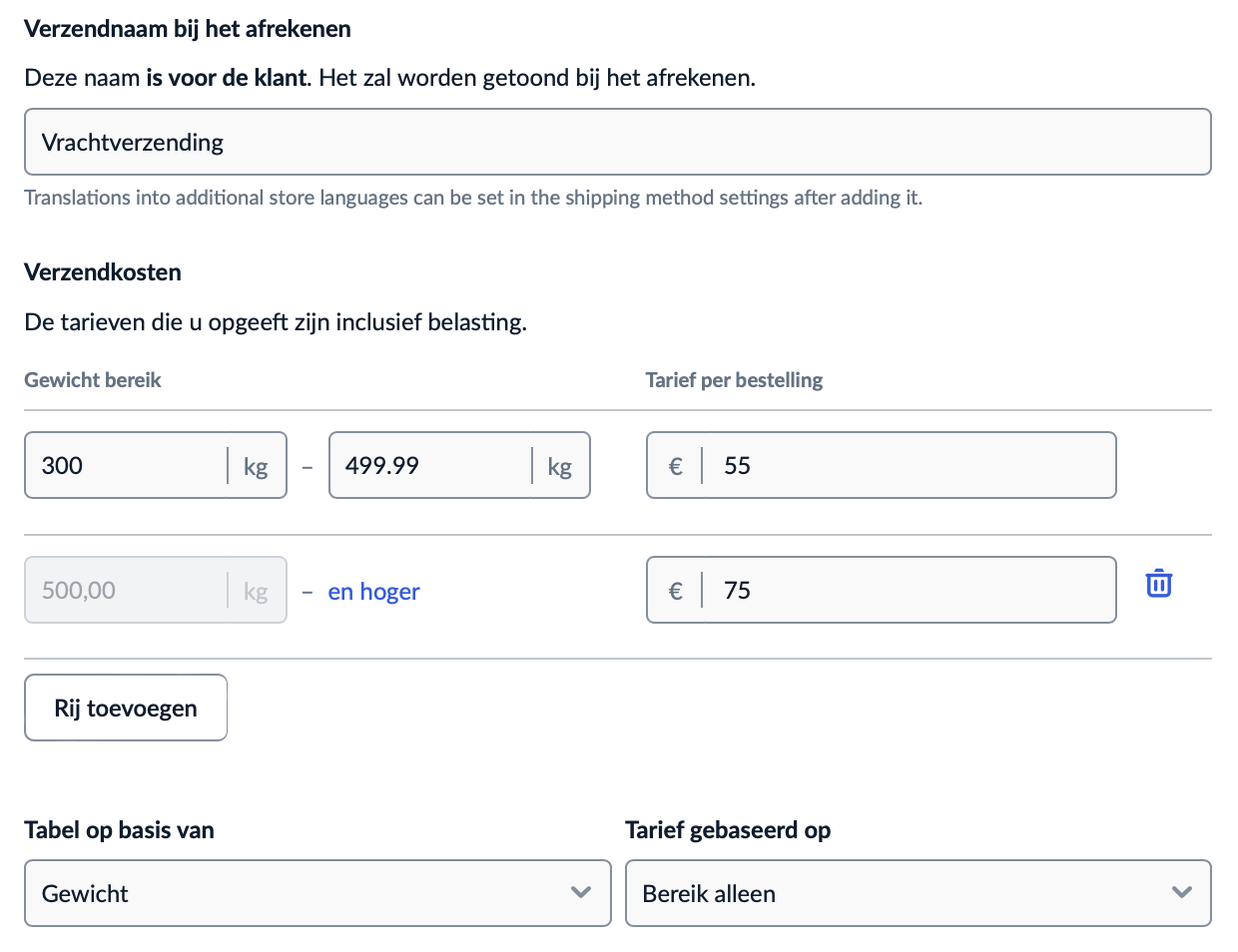1238x952 pixels.
Task: Click the Gewicht dropdown chevron arrow
Action: (x=581, y=892)
